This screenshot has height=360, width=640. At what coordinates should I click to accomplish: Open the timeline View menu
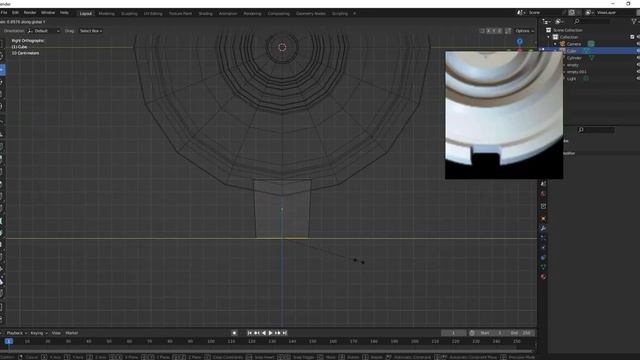click(x=56, y=333)
